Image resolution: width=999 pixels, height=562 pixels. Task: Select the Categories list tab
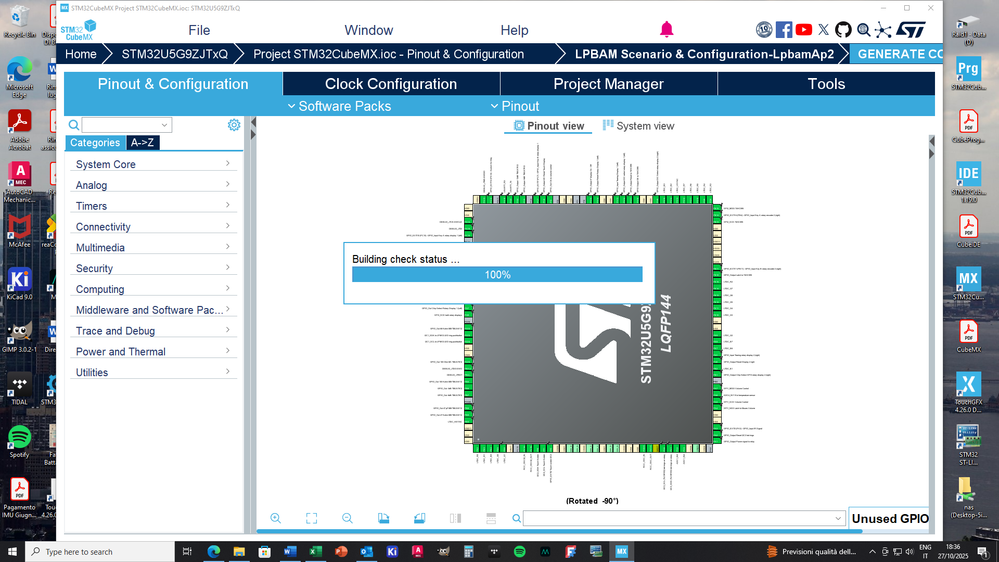click(x=95, y=143)
